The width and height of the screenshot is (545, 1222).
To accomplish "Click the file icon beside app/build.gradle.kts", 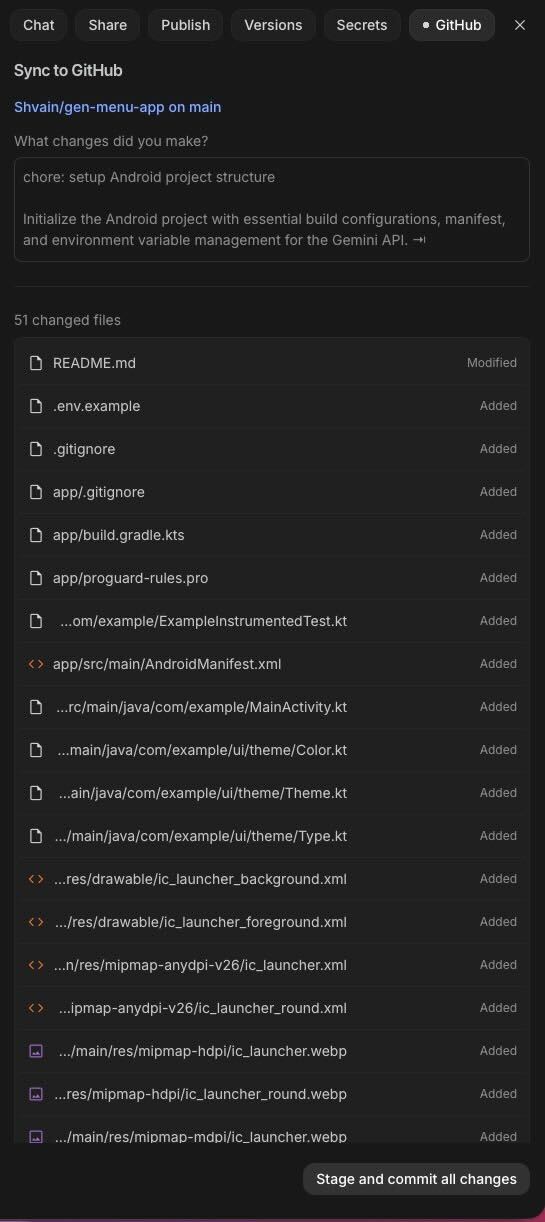I will pos(36,535).
